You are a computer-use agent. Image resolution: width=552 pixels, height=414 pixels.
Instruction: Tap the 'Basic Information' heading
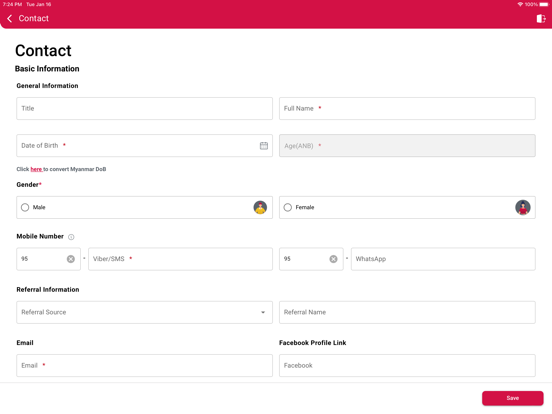pos(47,69)
